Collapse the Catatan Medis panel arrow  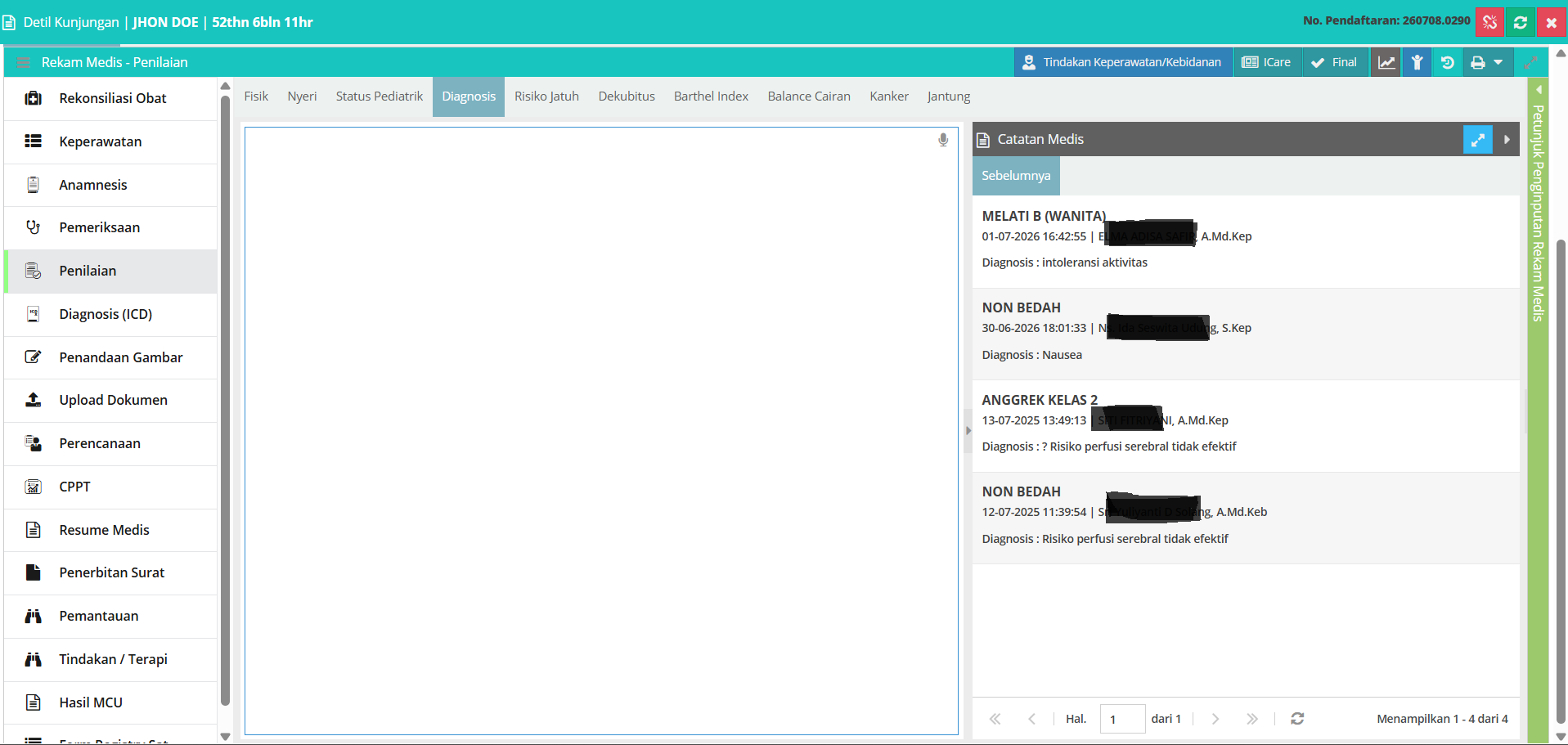point(1507,140)
